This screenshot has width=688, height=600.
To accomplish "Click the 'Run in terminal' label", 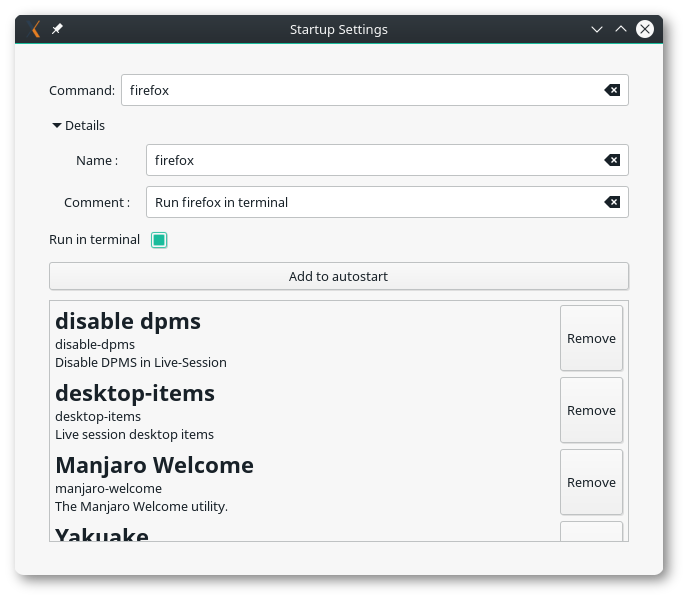I will click(94, 240).
